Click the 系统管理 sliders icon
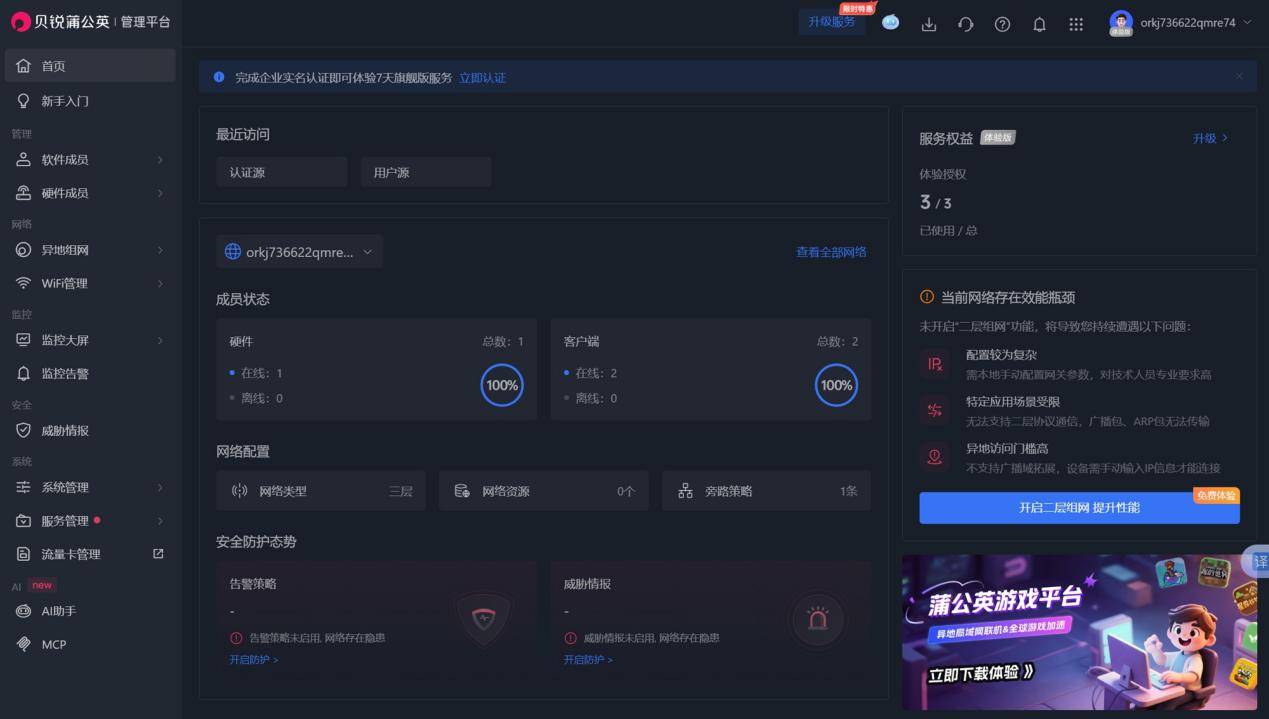Viewport: 1269px width, 719px height. pyautogui.click(x=23, y=487)
